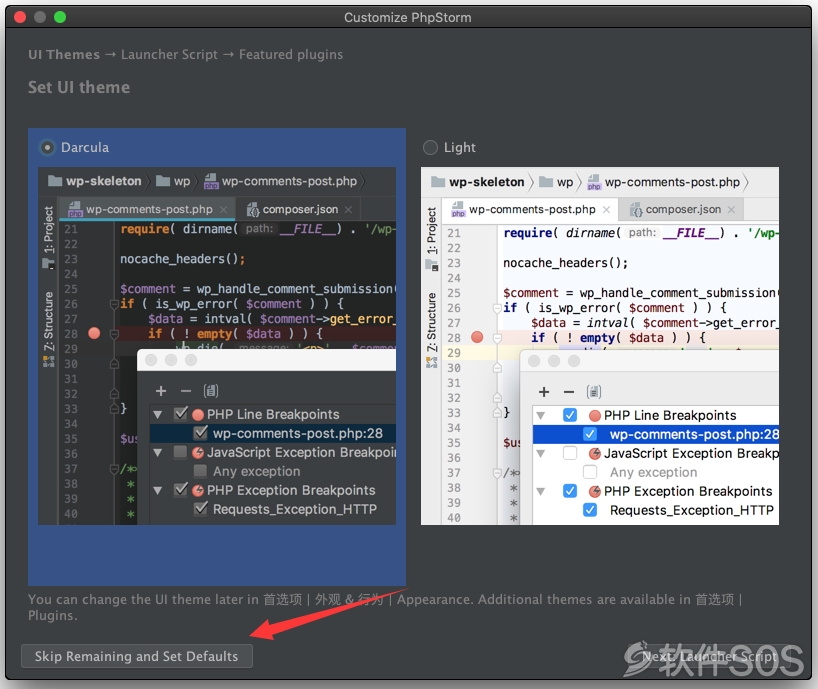
Task: Click PHP Line Breakpoints red icon in Light
Action: [x=595, y=416]
